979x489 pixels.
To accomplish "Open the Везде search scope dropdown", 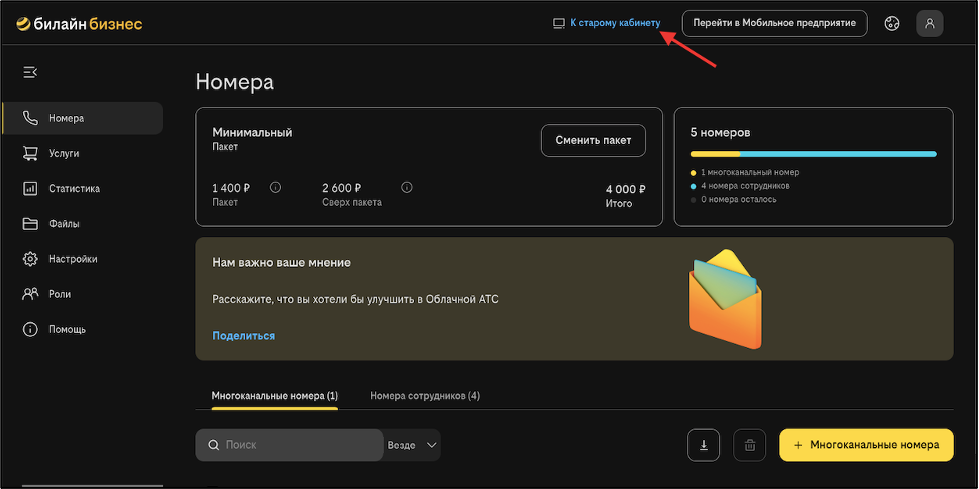I will pyautogui.click(x=412, y=445).
